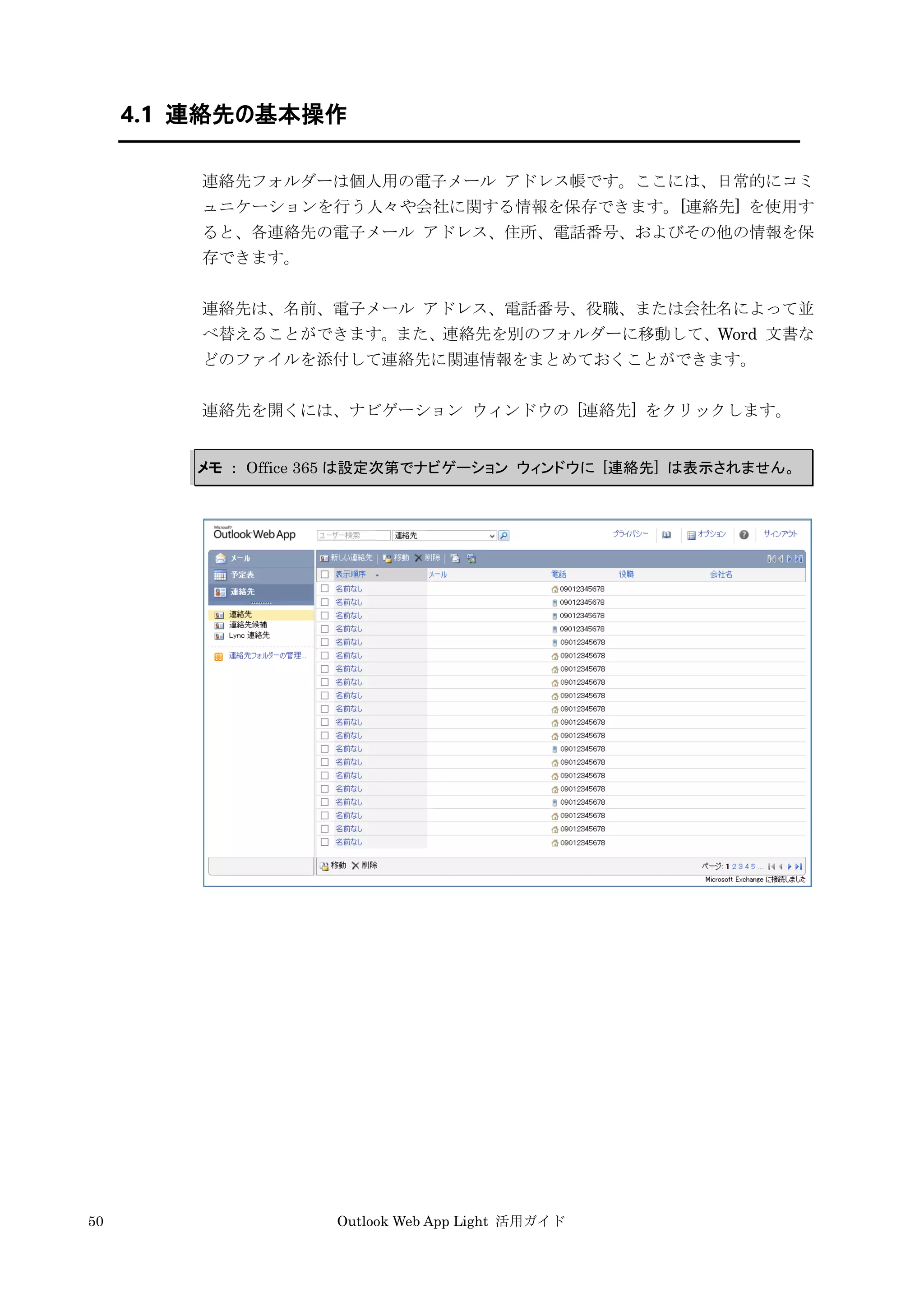Click the ユーザー検索 search field
The image size is (924, 1307).
tap(354, 536)
